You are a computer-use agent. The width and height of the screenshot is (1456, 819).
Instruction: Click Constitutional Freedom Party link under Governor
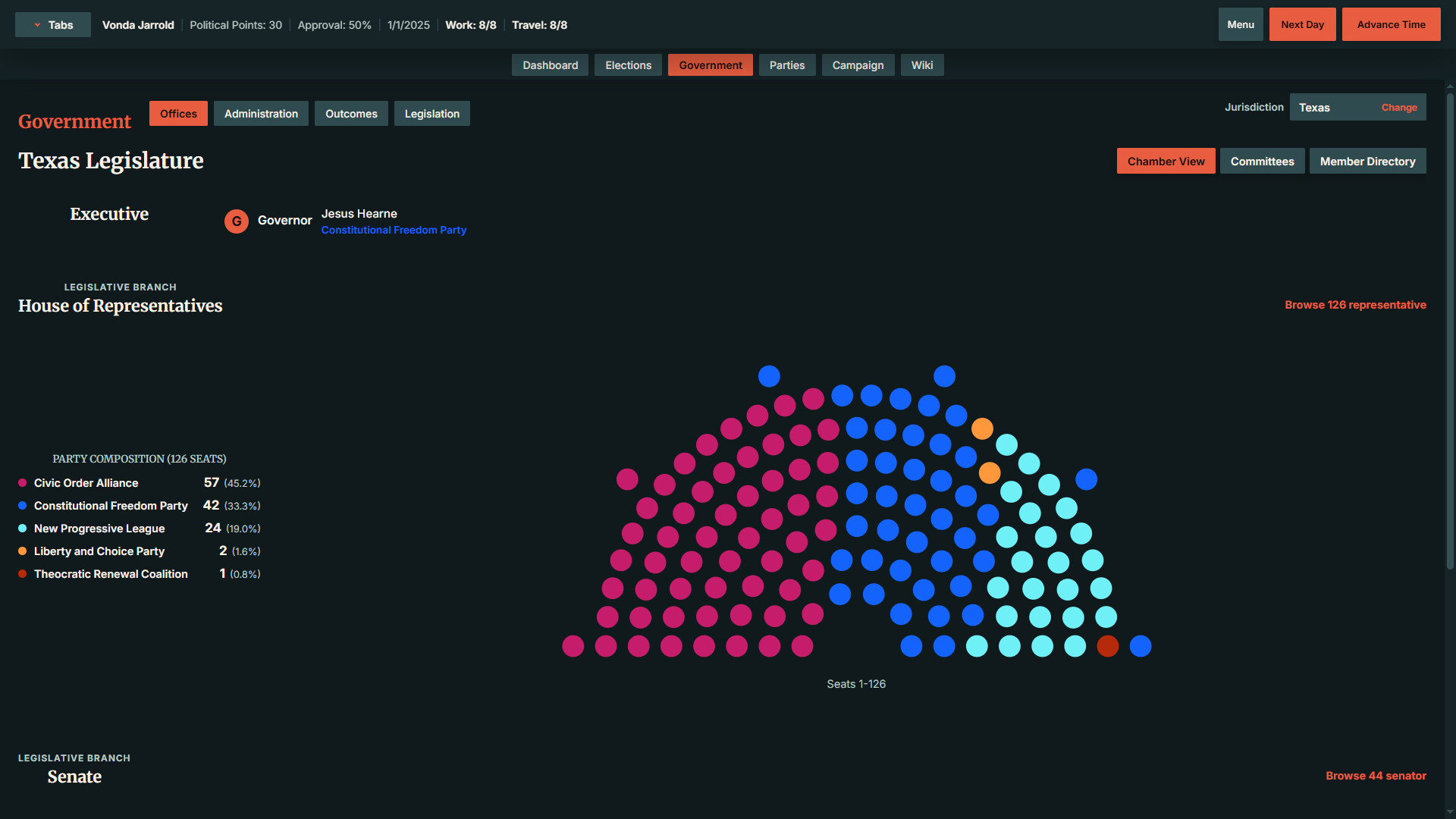point(394,230)
